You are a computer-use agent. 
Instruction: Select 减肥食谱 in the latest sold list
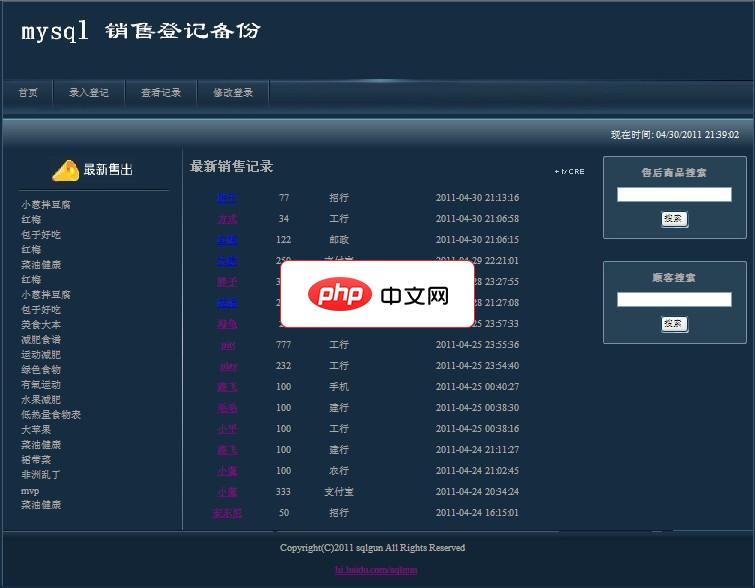pos(41,340)
